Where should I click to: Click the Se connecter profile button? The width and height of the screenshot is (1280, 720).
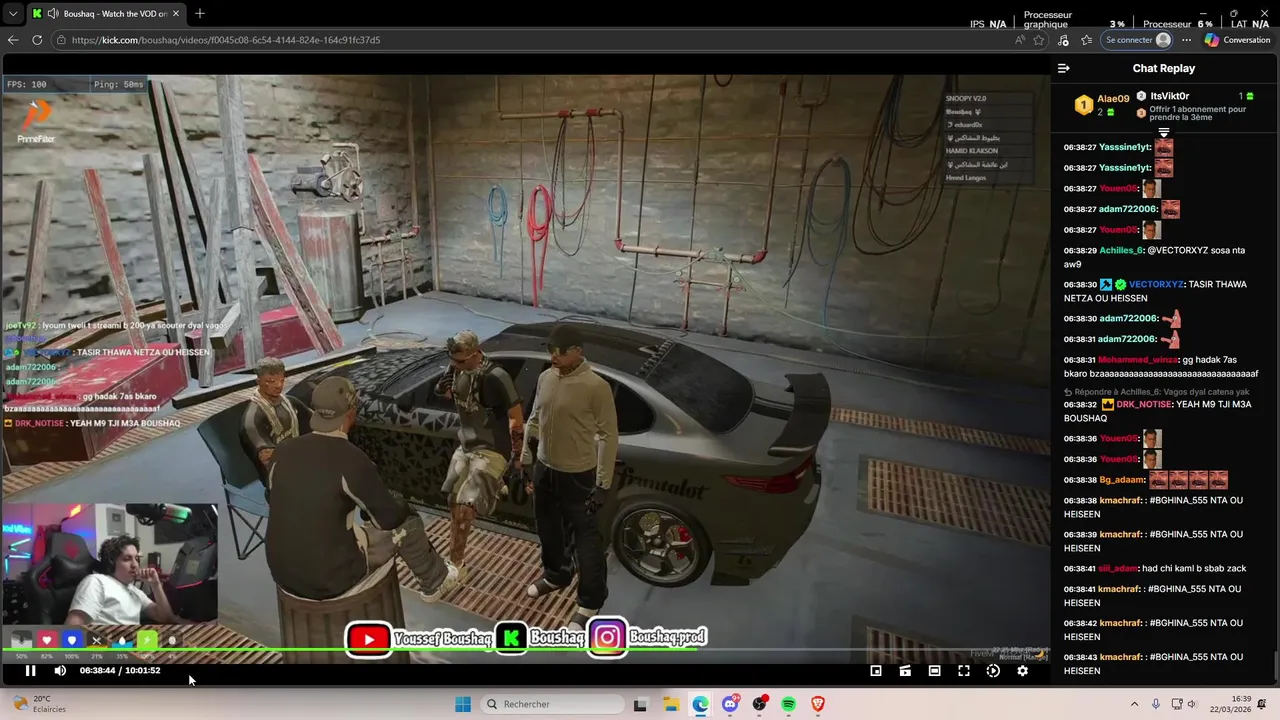click(1137, 40)
